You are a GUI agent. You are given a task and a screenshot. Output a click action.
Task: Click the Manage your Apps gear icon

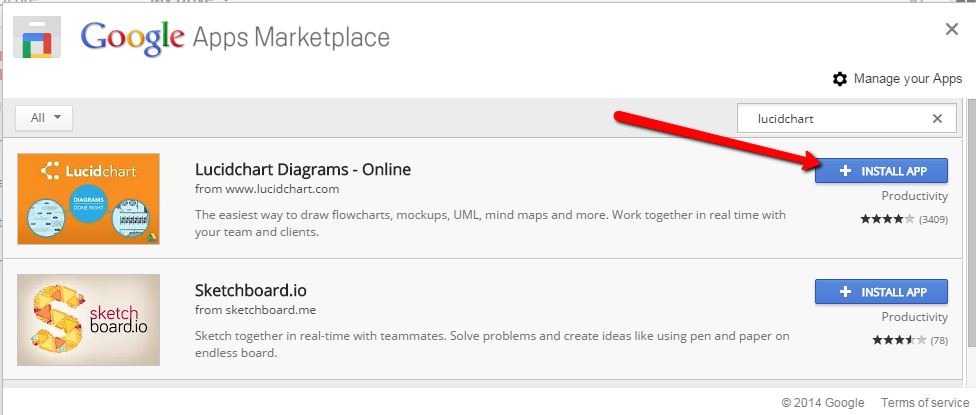pos(840,79)
